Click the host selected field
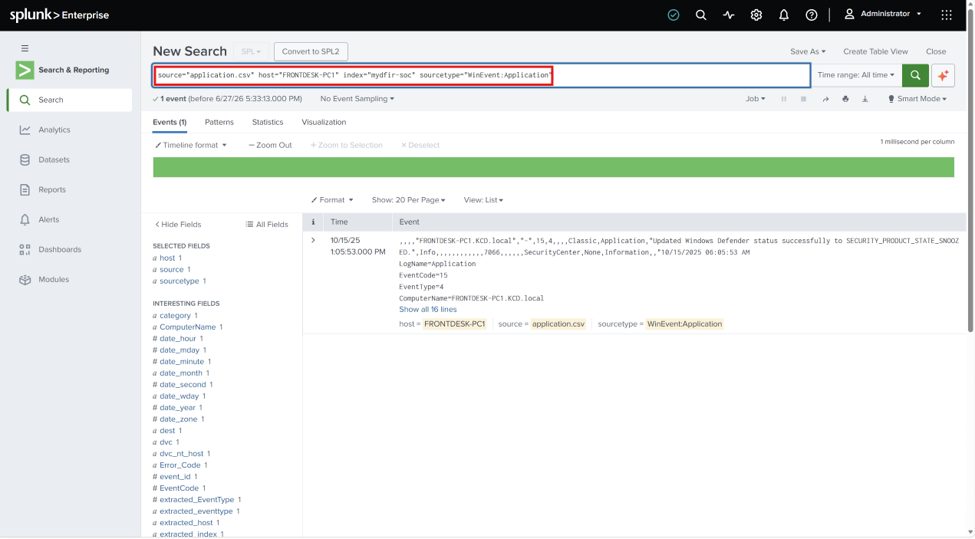Image resolution: width=975 pixels, height=539 pixels. [167, 258]
